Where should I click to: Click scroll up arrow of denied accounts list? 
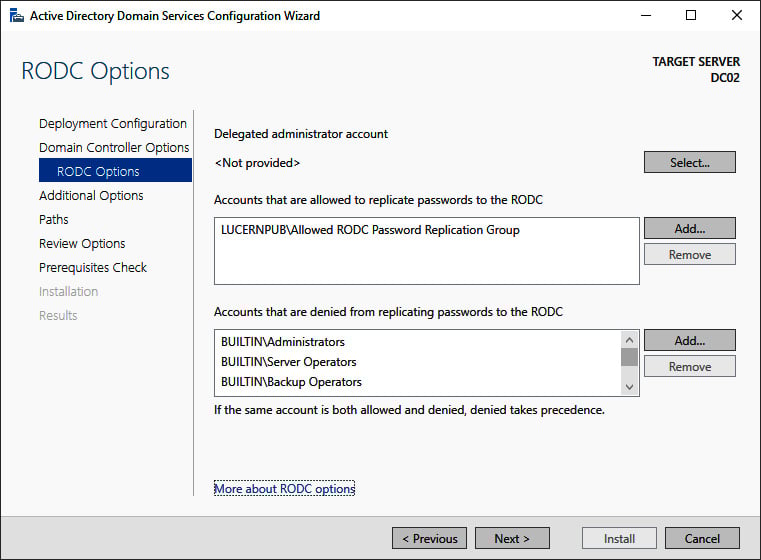tap(629, 340)
